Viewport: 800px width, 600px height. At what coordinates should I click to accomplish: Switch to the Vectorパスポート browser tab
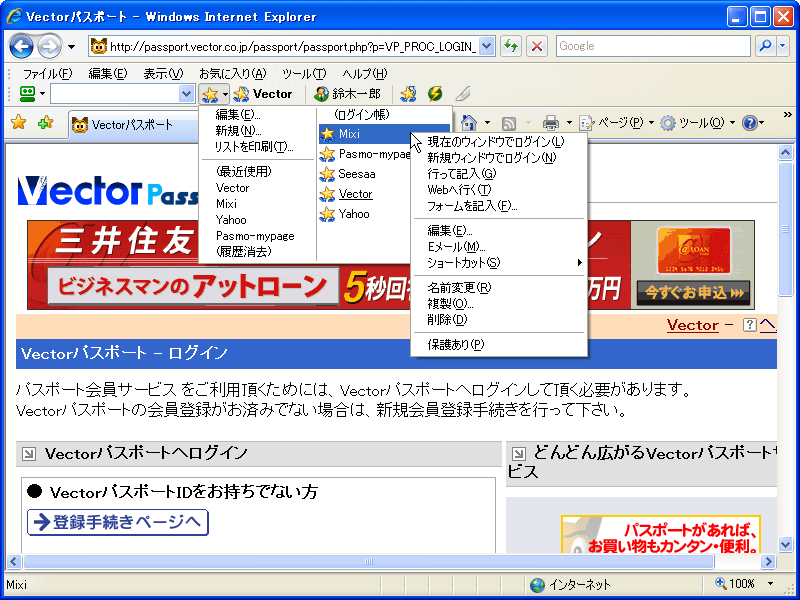click(133, 124)
